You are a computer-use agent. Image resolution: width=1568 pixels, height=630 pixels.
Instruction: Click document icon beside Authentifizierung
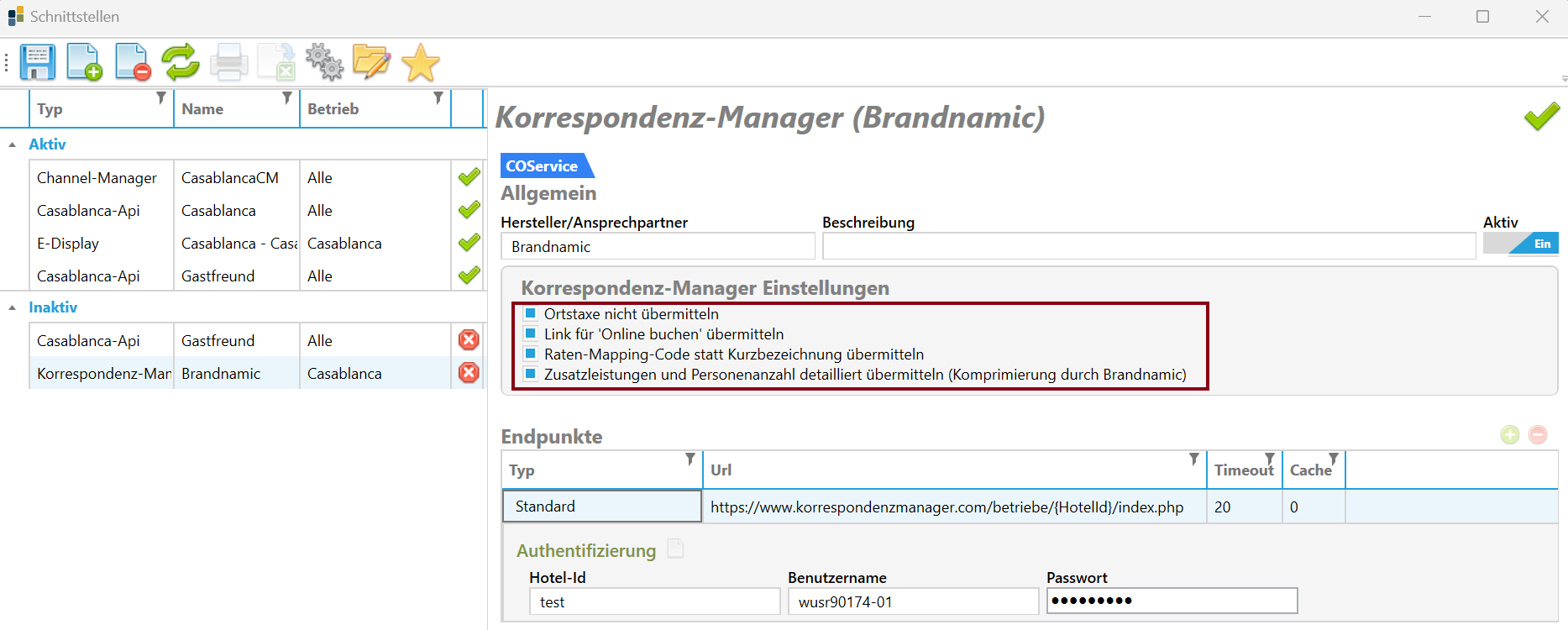(x=675, y=549)
